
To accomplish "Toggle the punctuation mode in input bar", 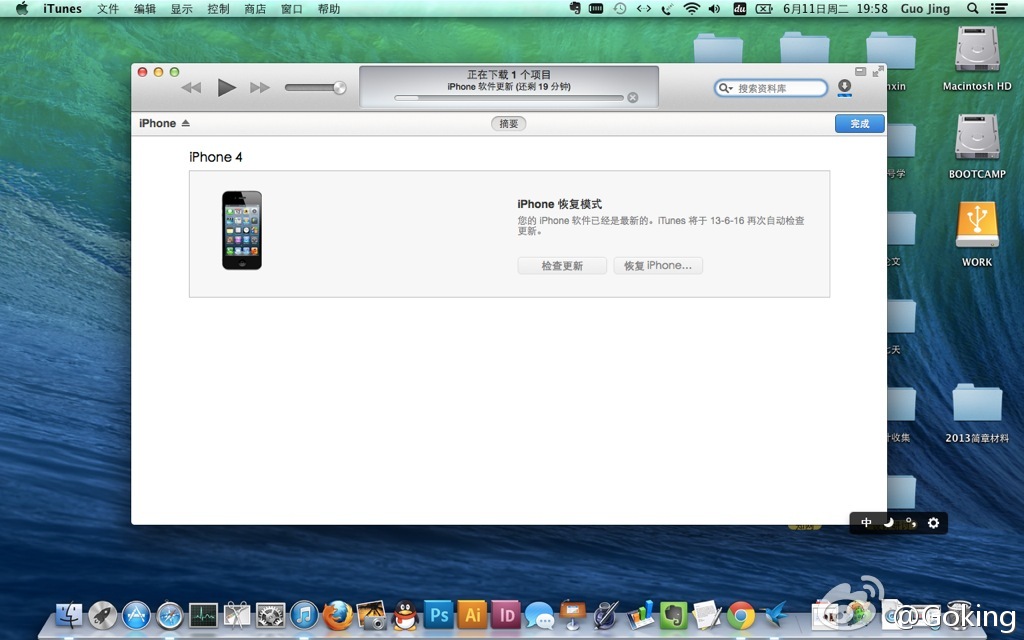I will tap(910, 522).
